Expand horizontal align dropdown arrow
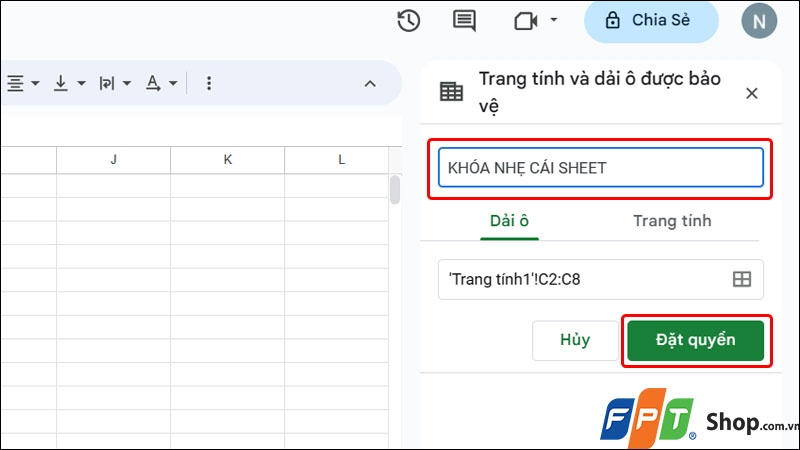The image size is (800, 450). point(35,83)
